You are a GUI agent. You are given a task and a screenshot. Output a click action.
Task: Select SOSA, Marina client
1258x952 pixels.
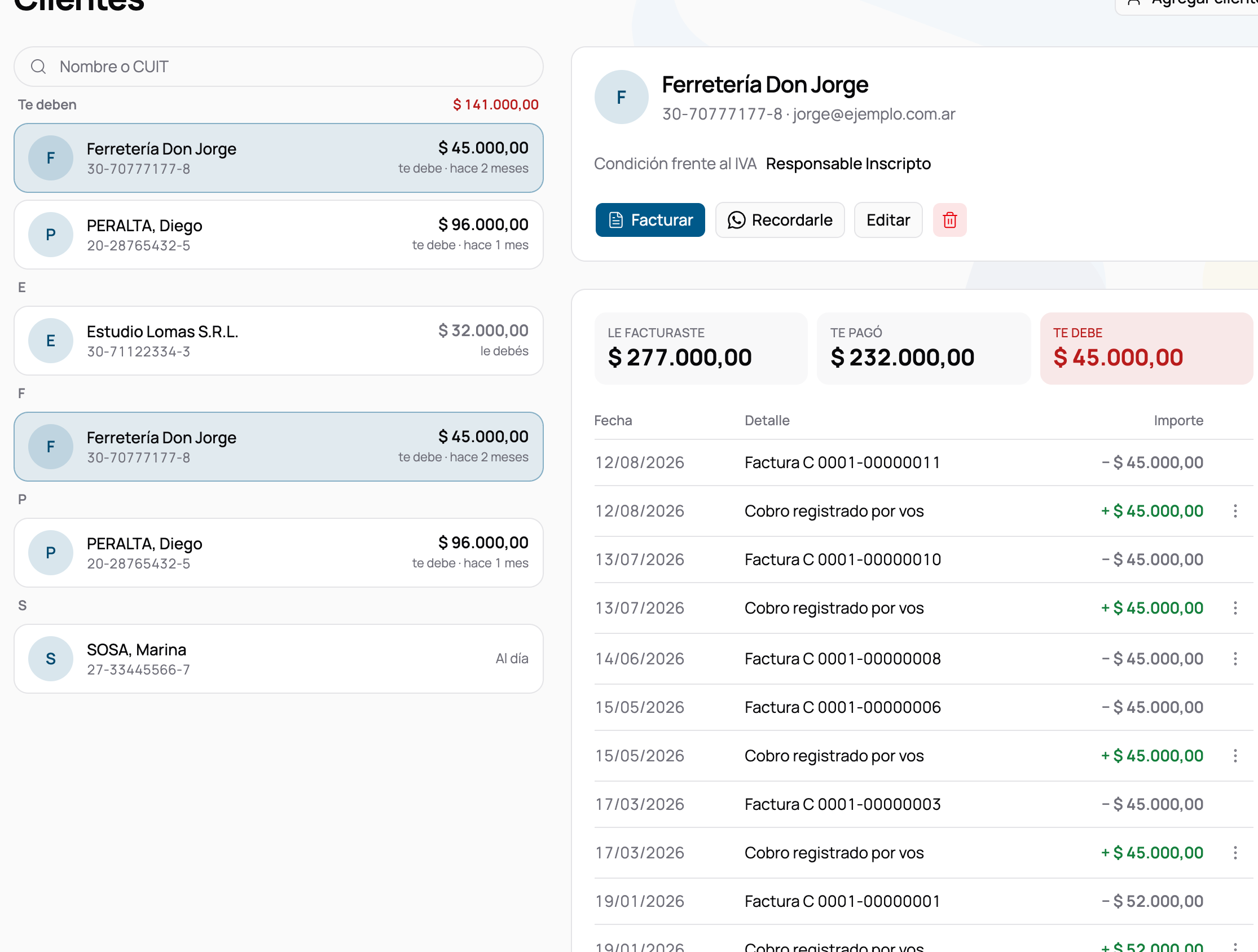(x=279, y=659)
